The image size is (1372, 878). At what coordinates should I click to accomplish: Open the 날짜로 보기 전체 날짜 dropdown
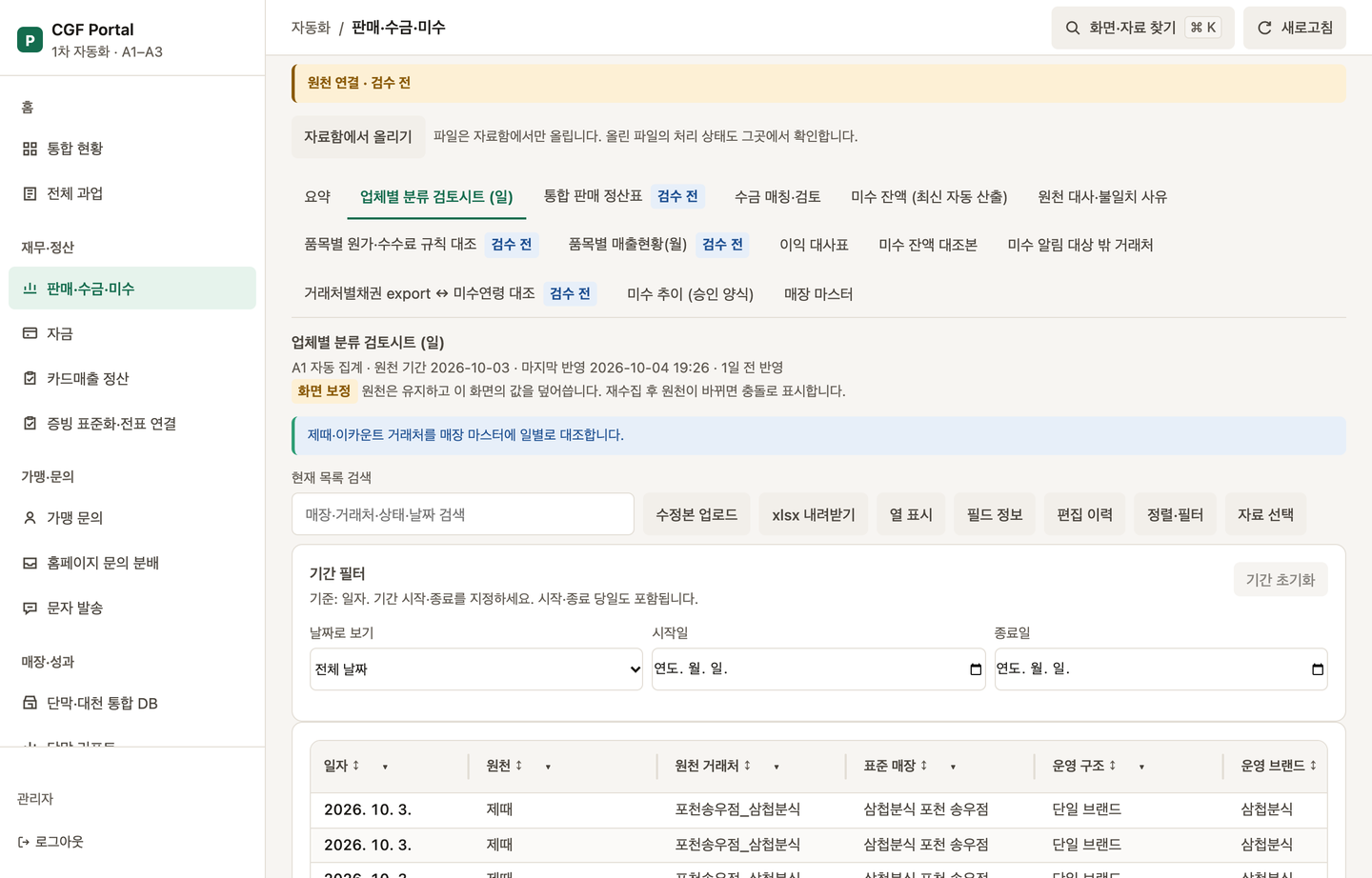[x=476, y=669]
